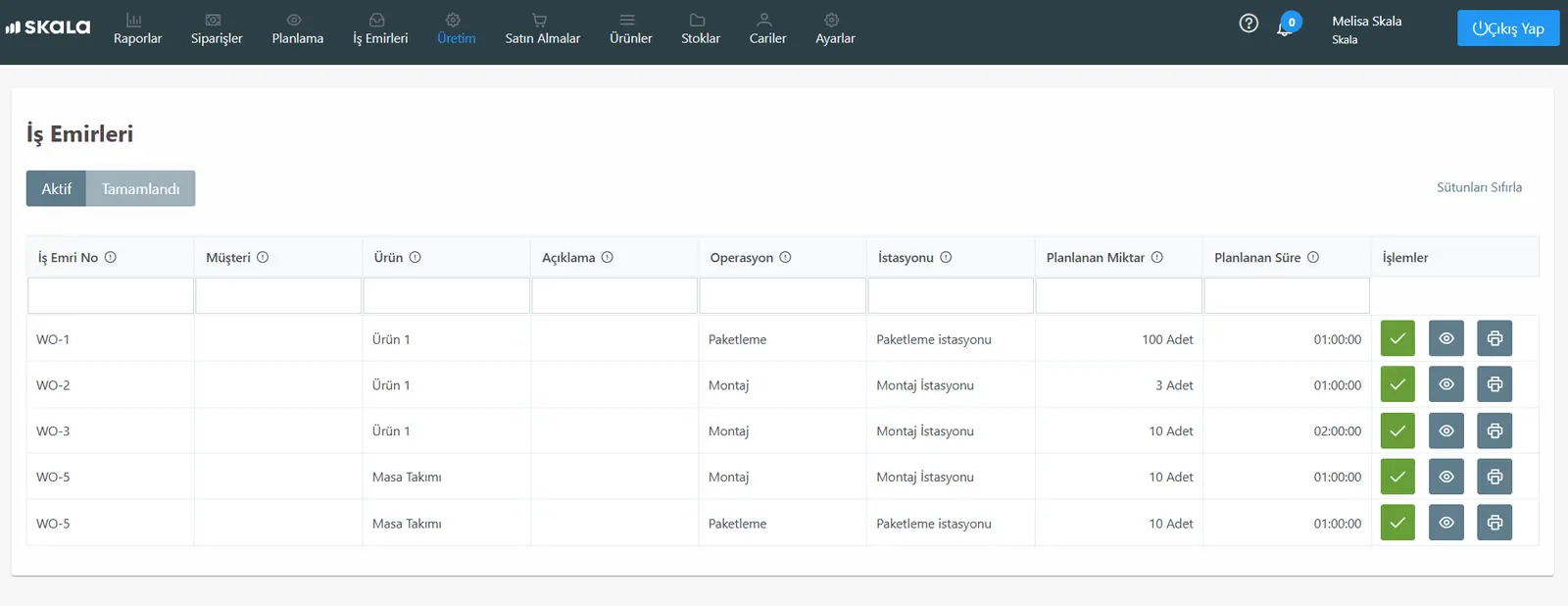1568x606 pixels.
Task: Select the Üretim menu item
Action: 457,29
